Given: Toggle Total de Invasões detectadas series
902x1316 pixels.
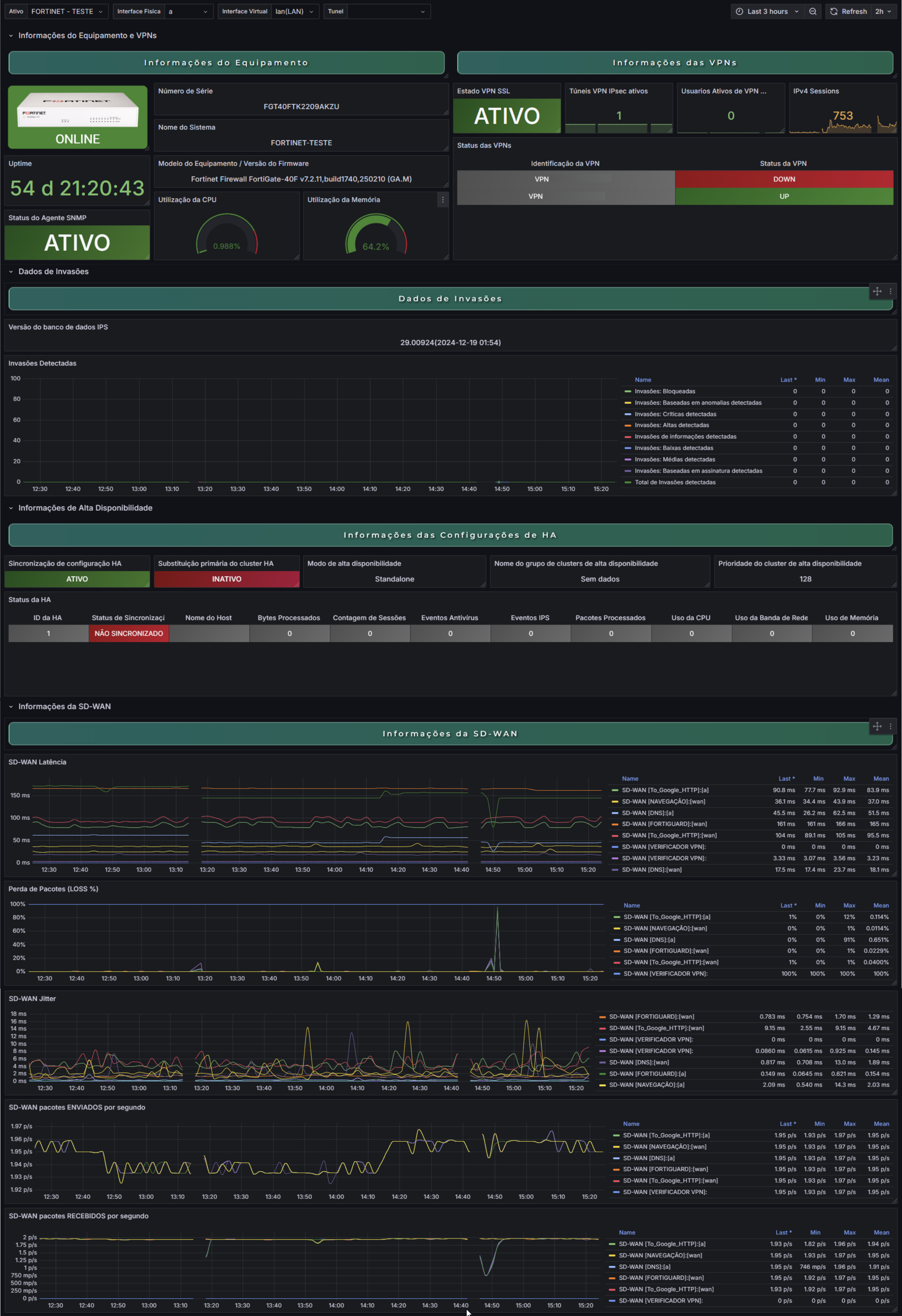Looking at the screenshot, I should pyautogui.click(x=675, y=482).
